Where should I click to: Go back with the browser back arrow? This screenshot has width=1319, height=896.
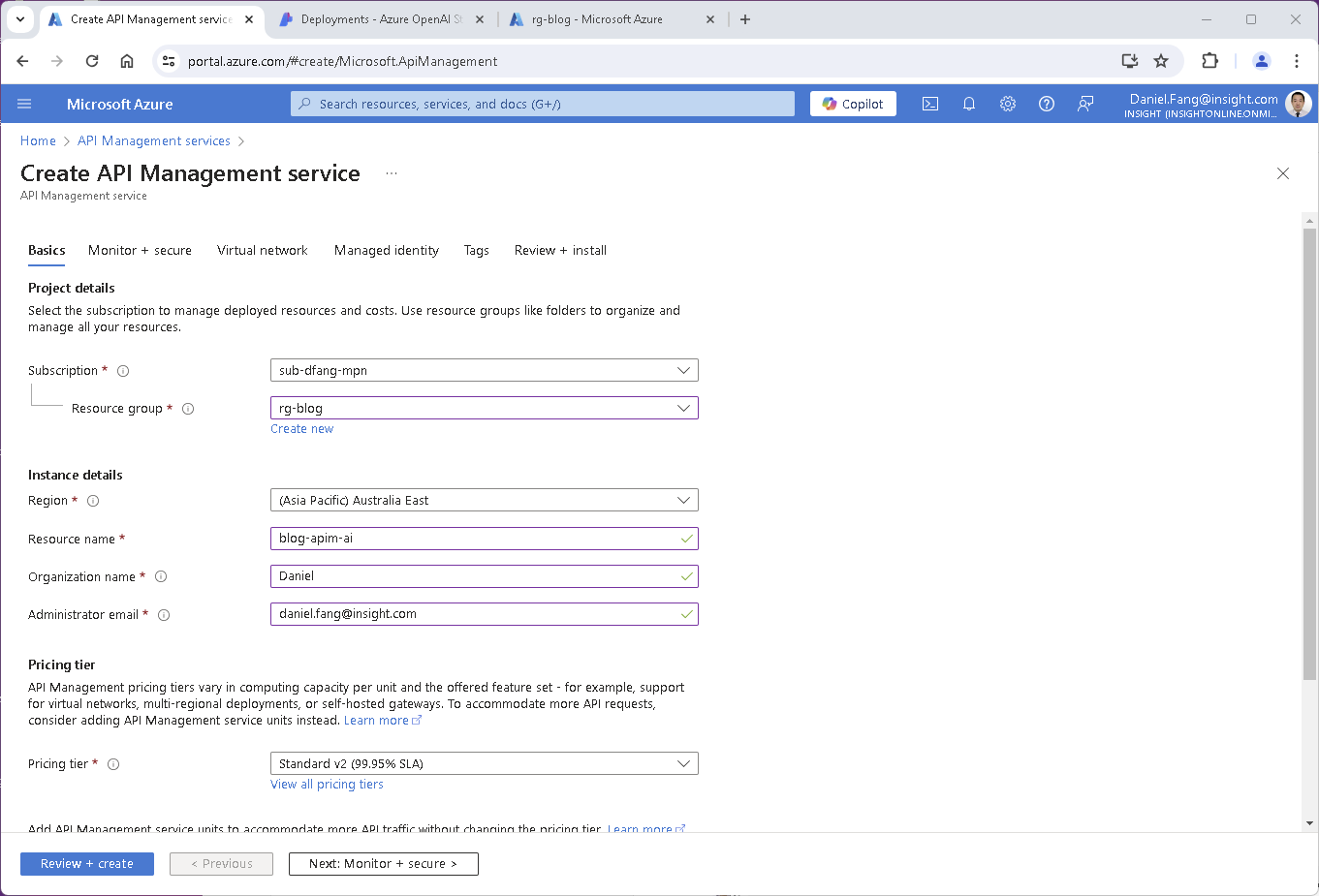click(22, 61)
